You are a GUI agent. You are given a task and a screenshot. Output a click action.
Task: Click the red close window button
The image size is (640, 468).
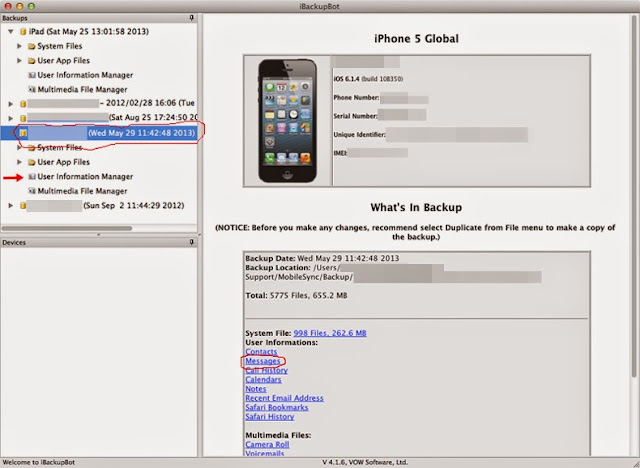click(8, 6)
